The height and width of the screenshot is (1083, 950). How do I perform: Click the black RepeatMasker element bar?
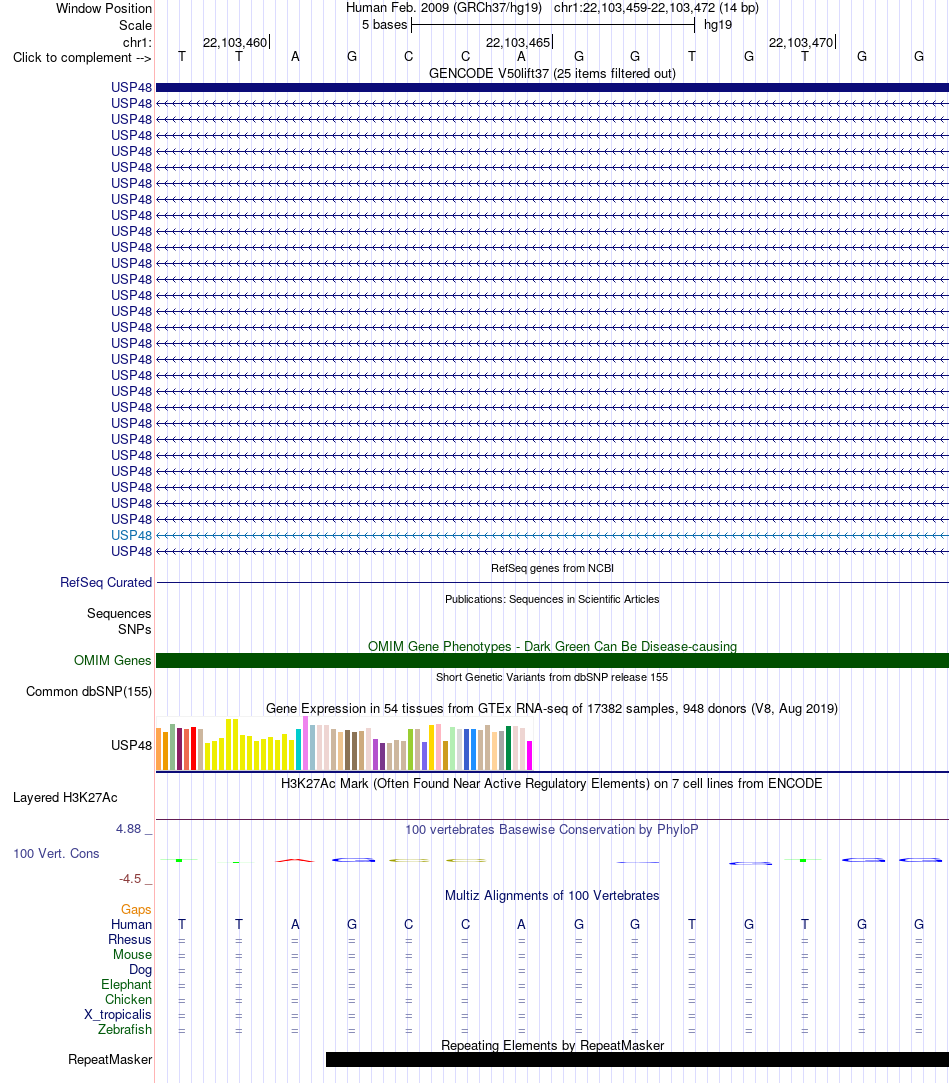pos(637,1060)
